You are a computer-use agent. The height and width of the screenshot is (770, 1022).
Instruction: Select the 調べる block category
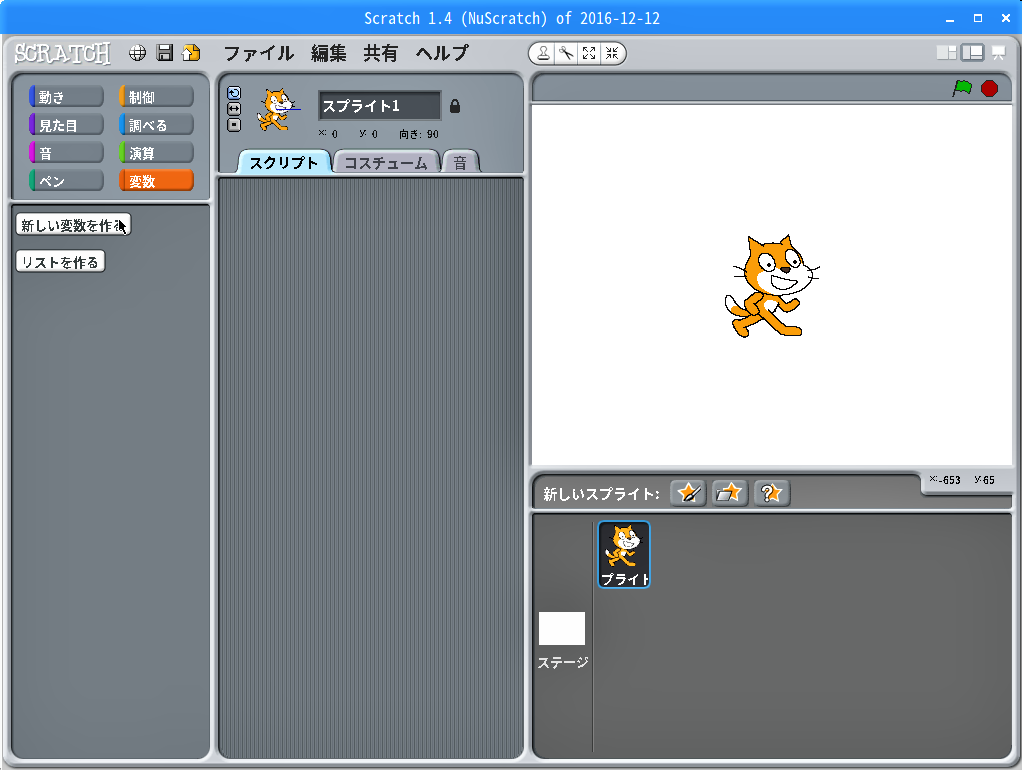point(156,125)
